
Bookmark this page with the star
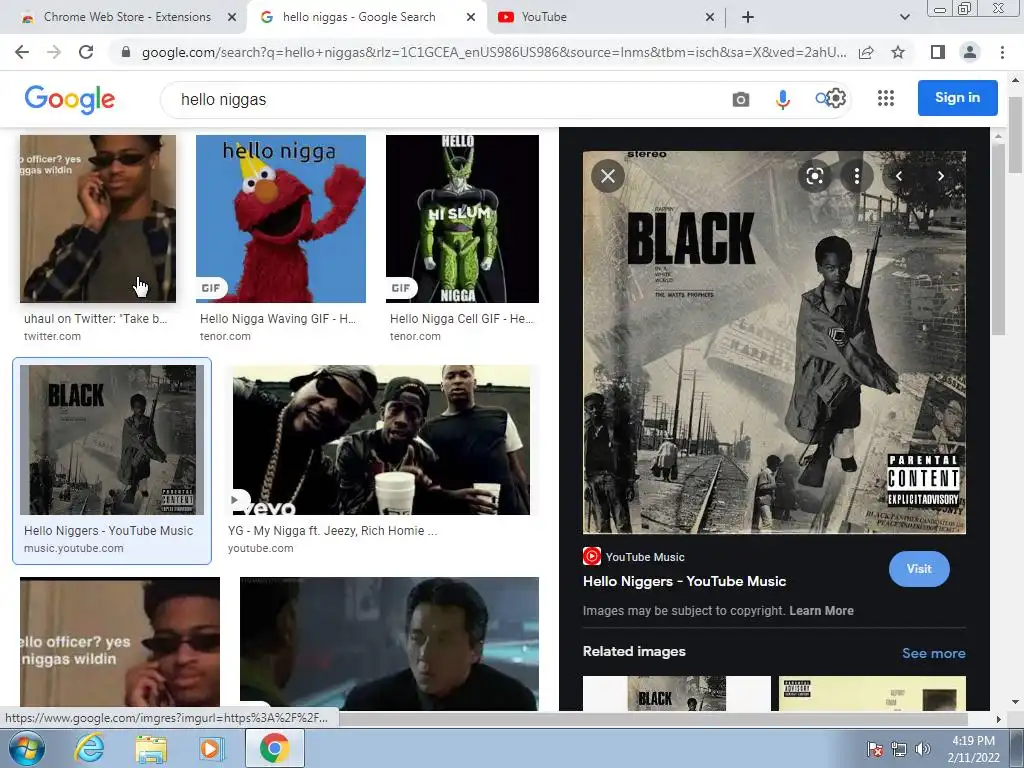898,52
